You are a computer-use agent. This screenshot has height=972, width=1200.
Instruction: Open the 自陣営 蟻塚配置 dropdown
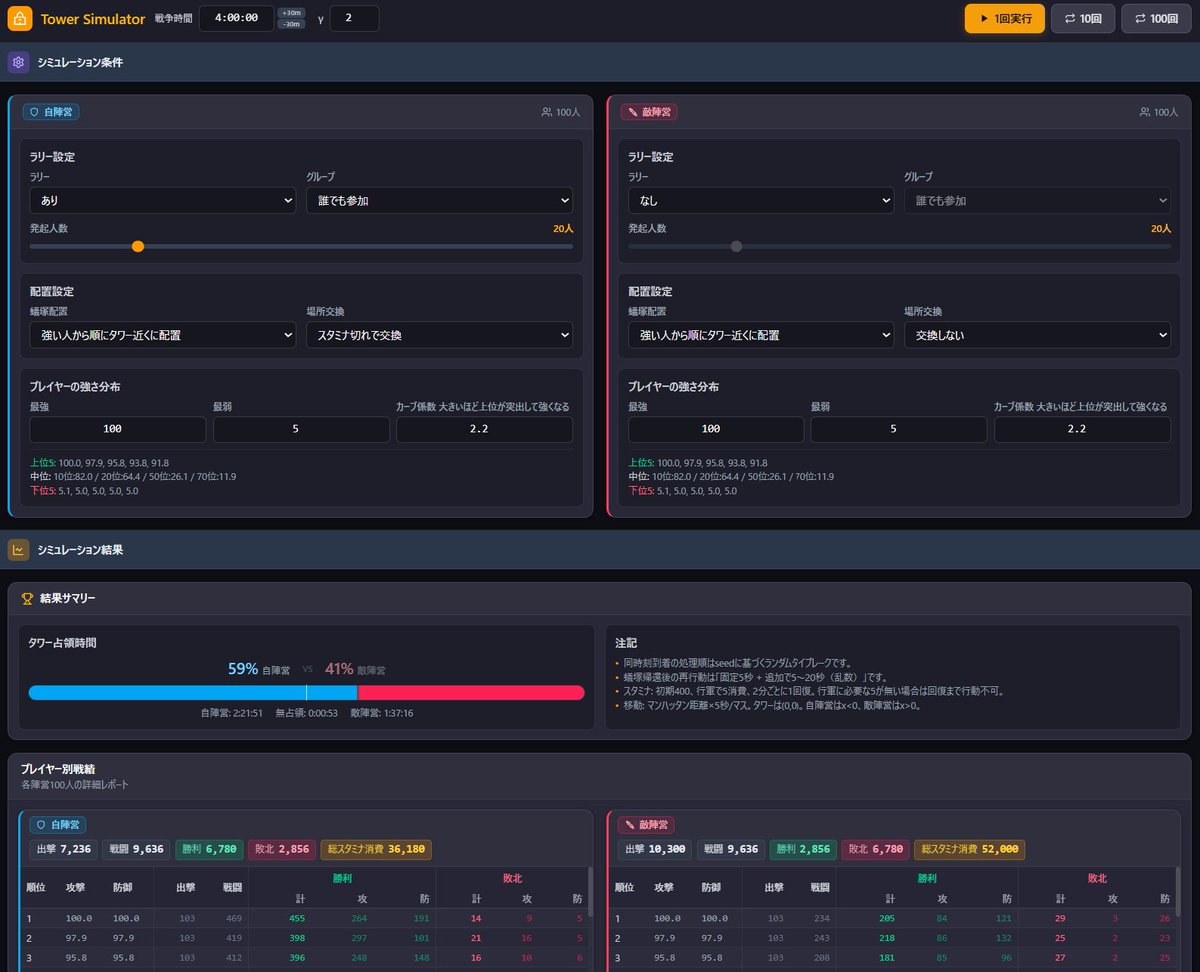click(x=162, y=335)
